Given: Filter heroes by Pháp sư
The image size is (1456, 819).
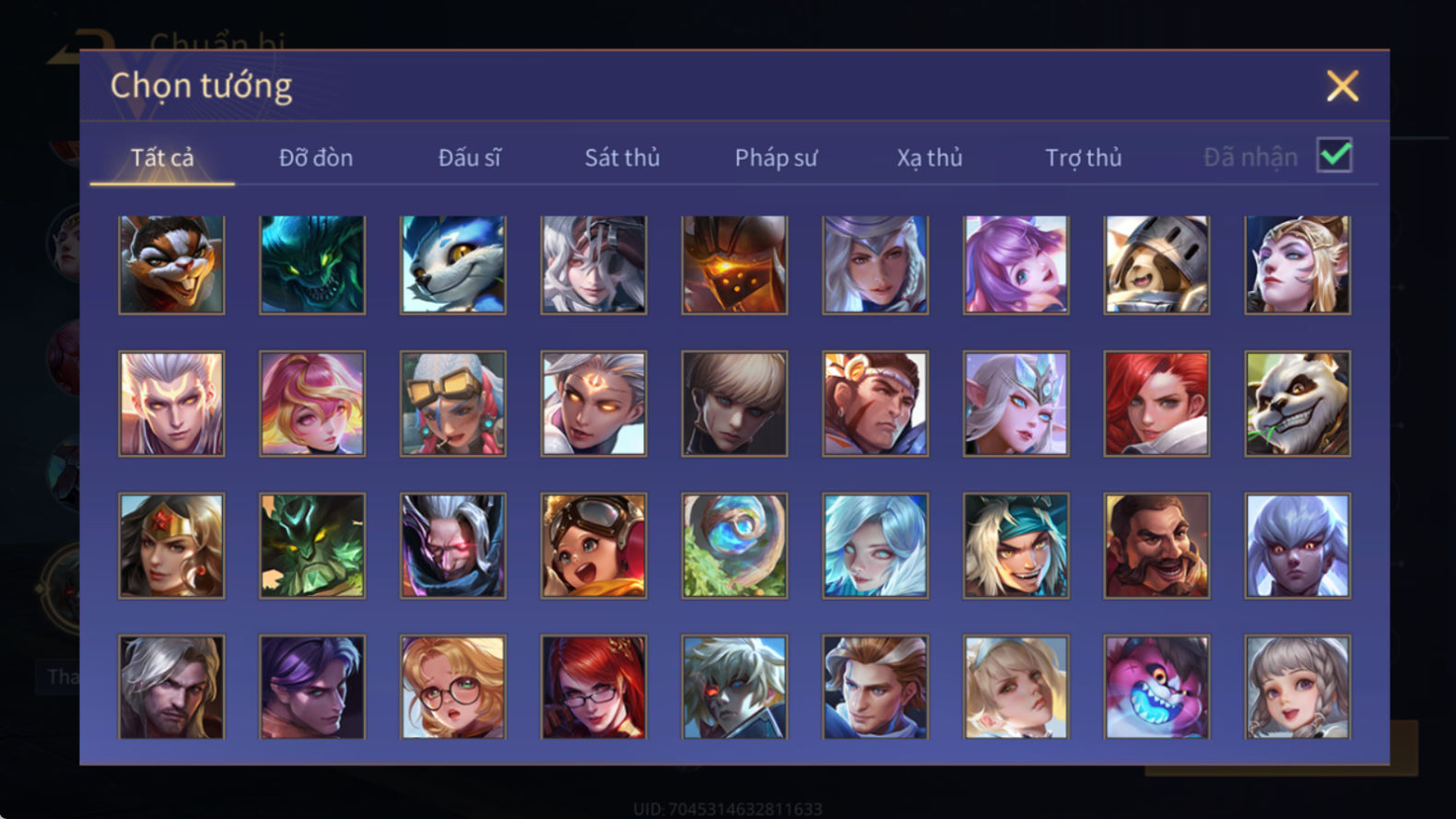Looking at the screenshot, I should [776, 158].
